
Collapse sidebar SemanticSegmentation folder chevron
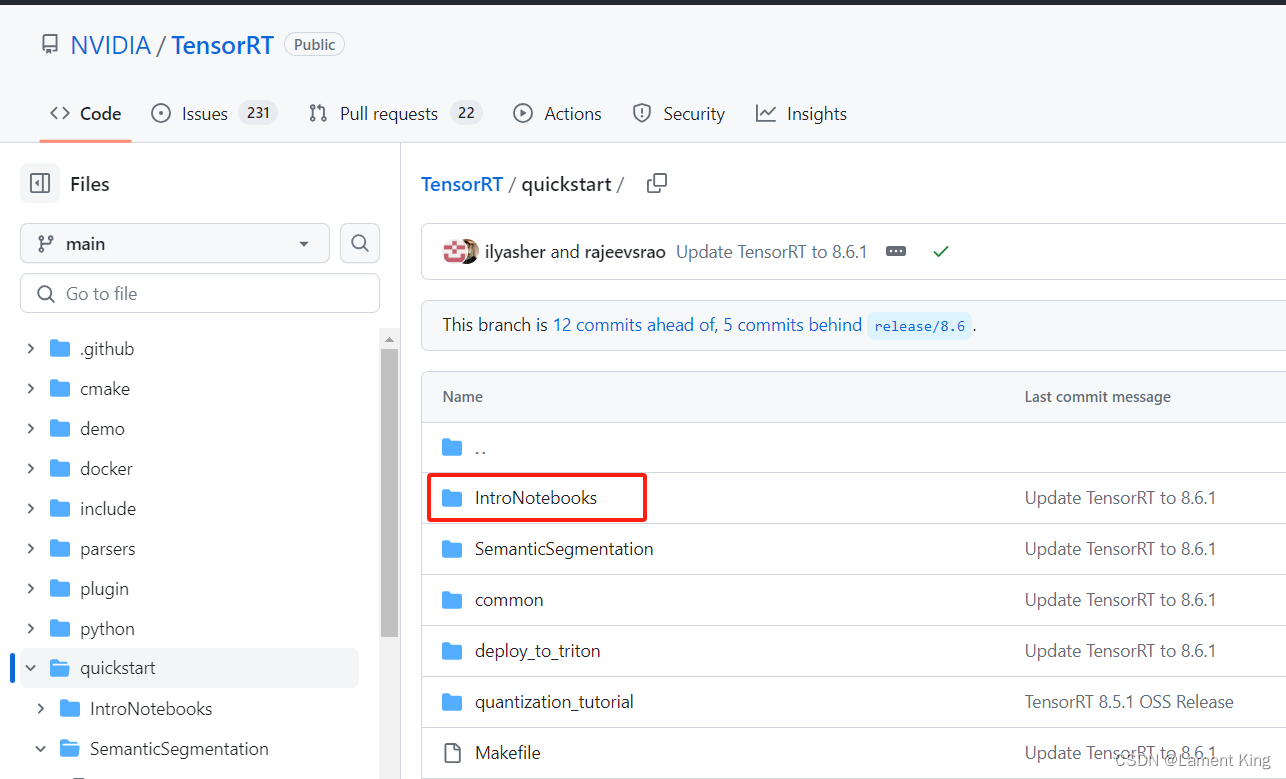(41, 749)
